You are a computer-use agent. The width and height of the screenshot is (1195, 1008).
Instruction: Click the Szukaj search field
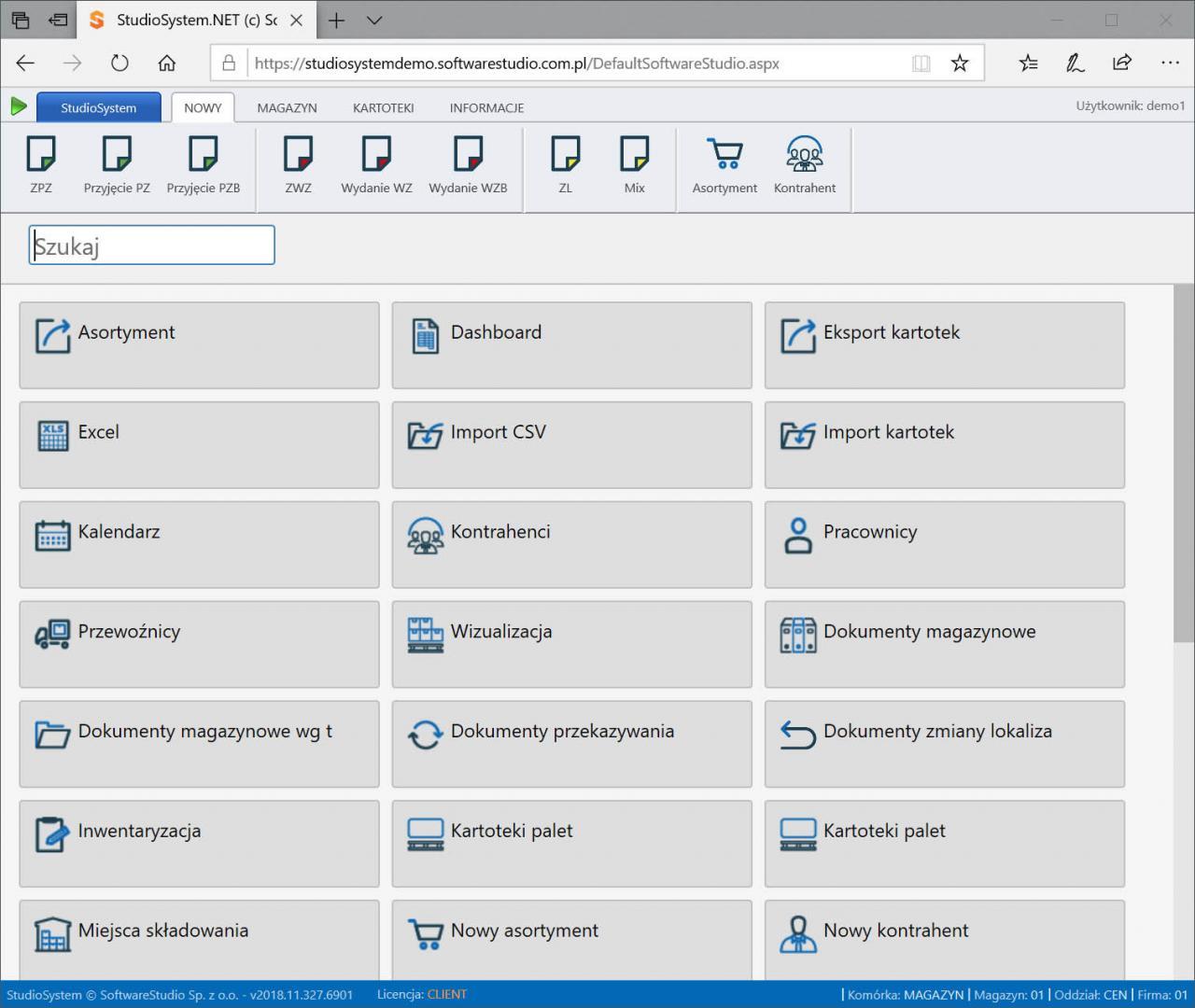(x=151, y=245)
